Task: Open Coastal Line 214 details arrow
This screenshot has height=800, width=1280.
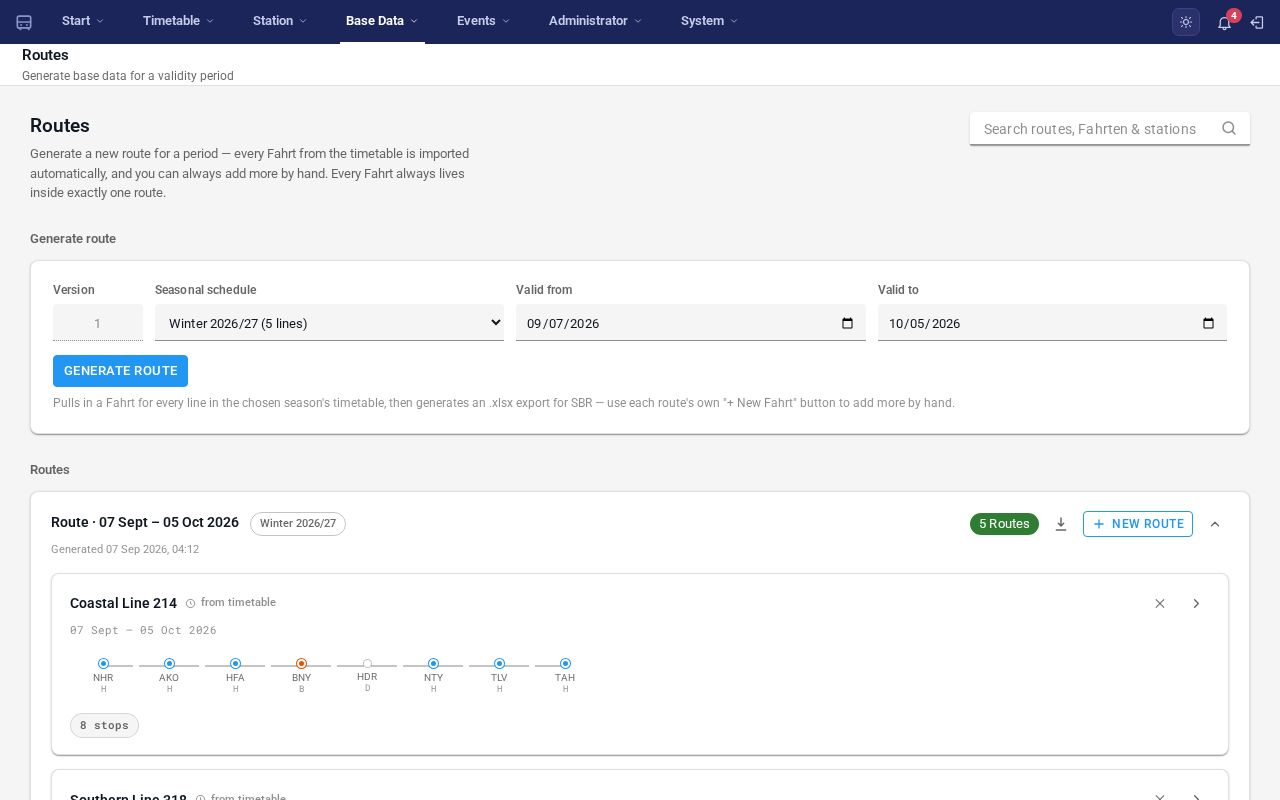Action: pos(1196,603)
